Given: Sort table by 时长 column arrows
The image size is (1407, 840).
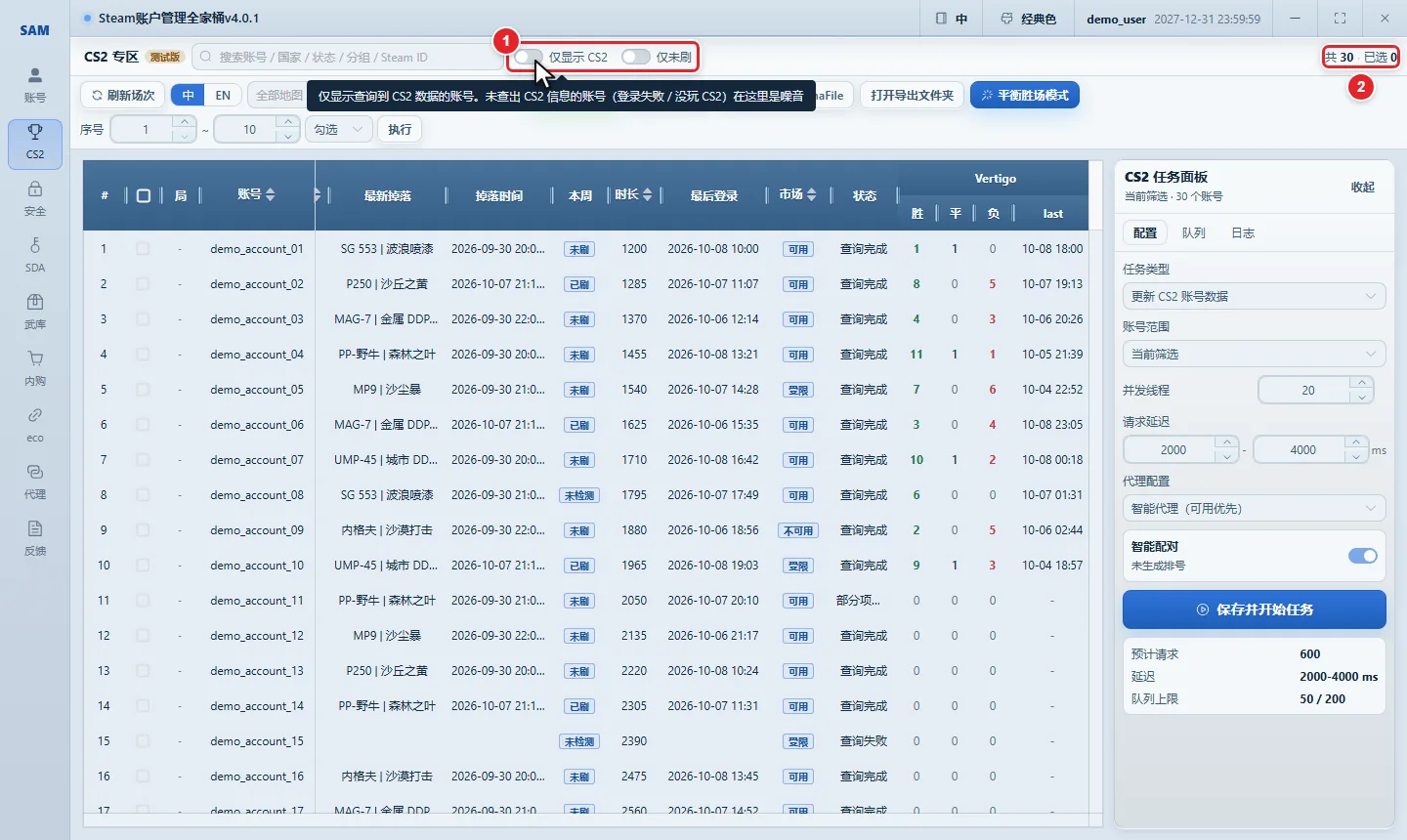Looking at the screenshot, I should point(647,195).
